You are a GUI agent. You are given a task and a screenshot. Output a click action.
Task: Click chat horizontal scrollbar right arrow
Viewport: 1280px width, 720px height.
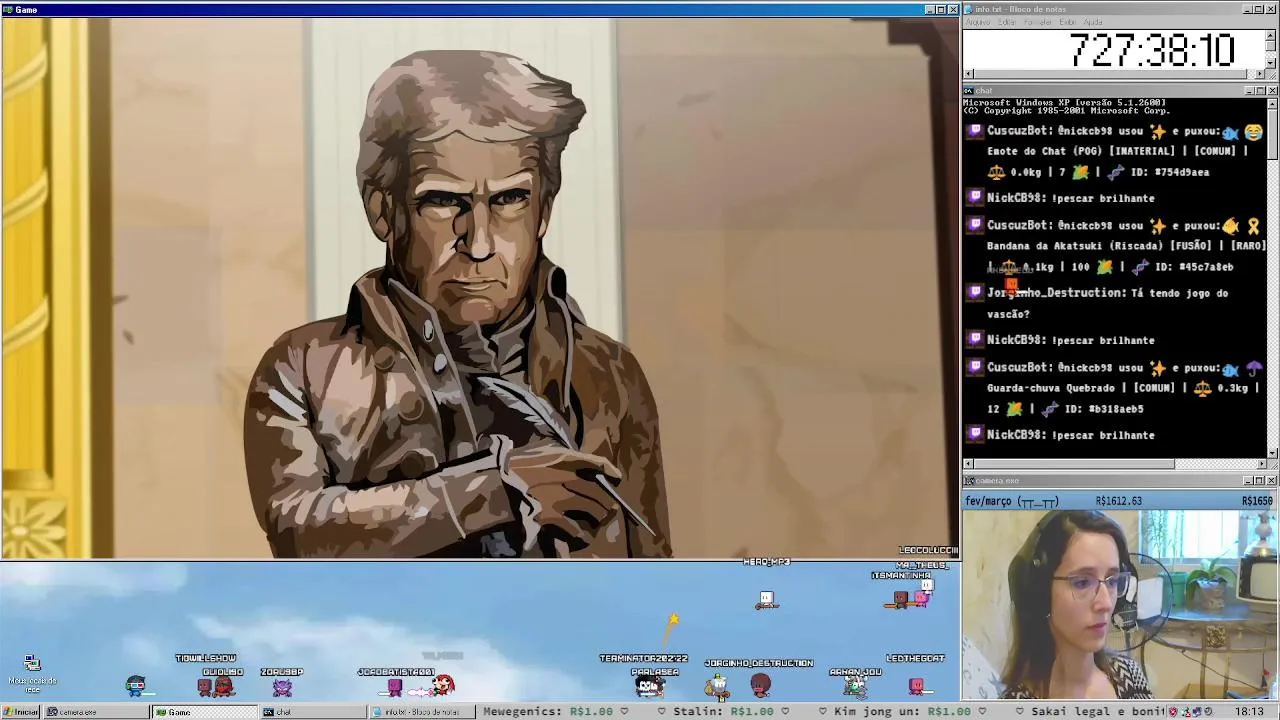click(x=1260, y=464)
